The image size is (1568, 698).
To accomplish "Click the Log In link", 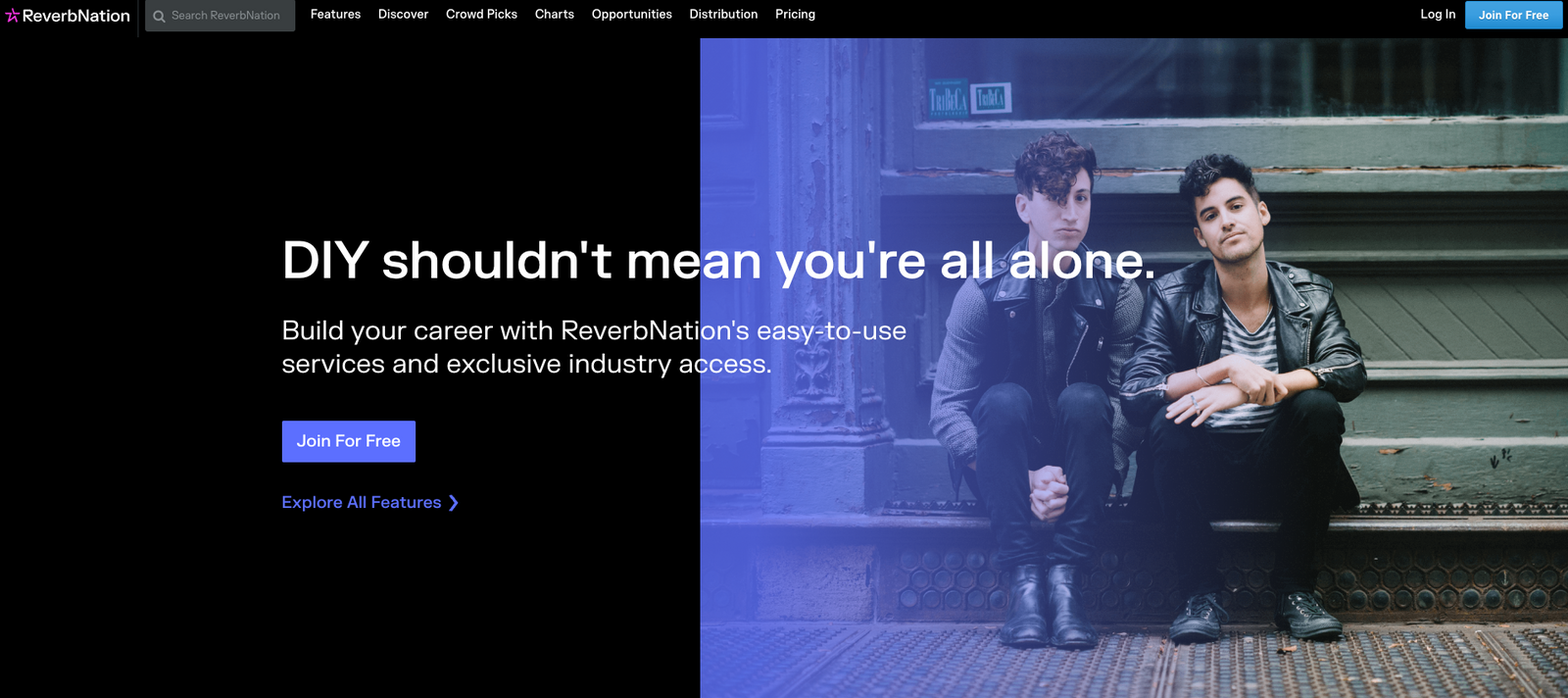I will (x=1438, y=15).
